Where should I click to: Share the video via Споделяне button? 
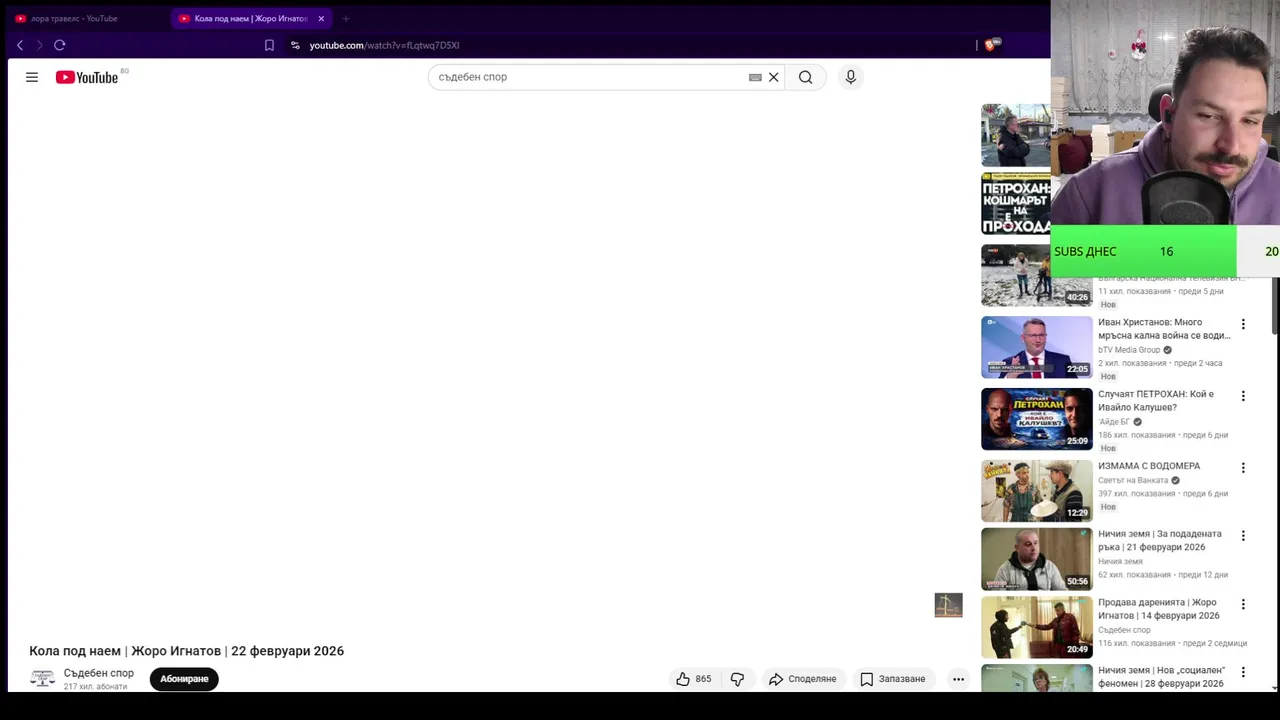coord(802,679)
